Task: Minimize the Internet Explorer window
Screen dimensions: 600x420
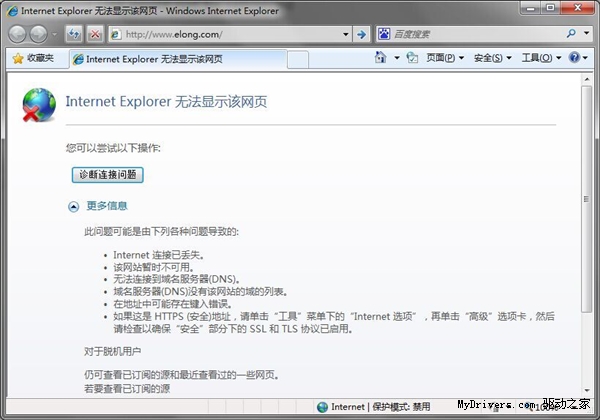Action: 530,8
